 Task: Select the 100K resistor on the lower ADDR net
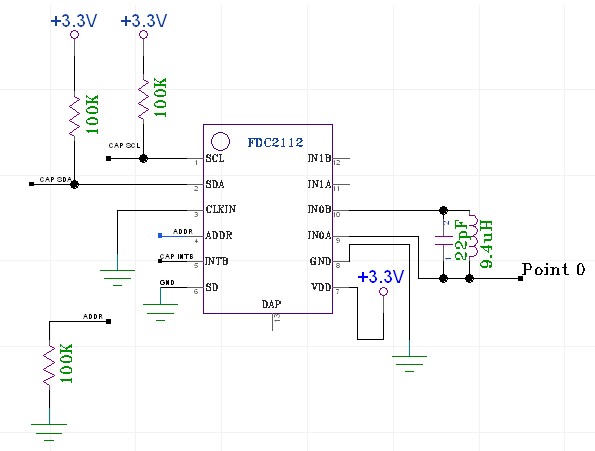pyautogui.click(x=49, y=365)
